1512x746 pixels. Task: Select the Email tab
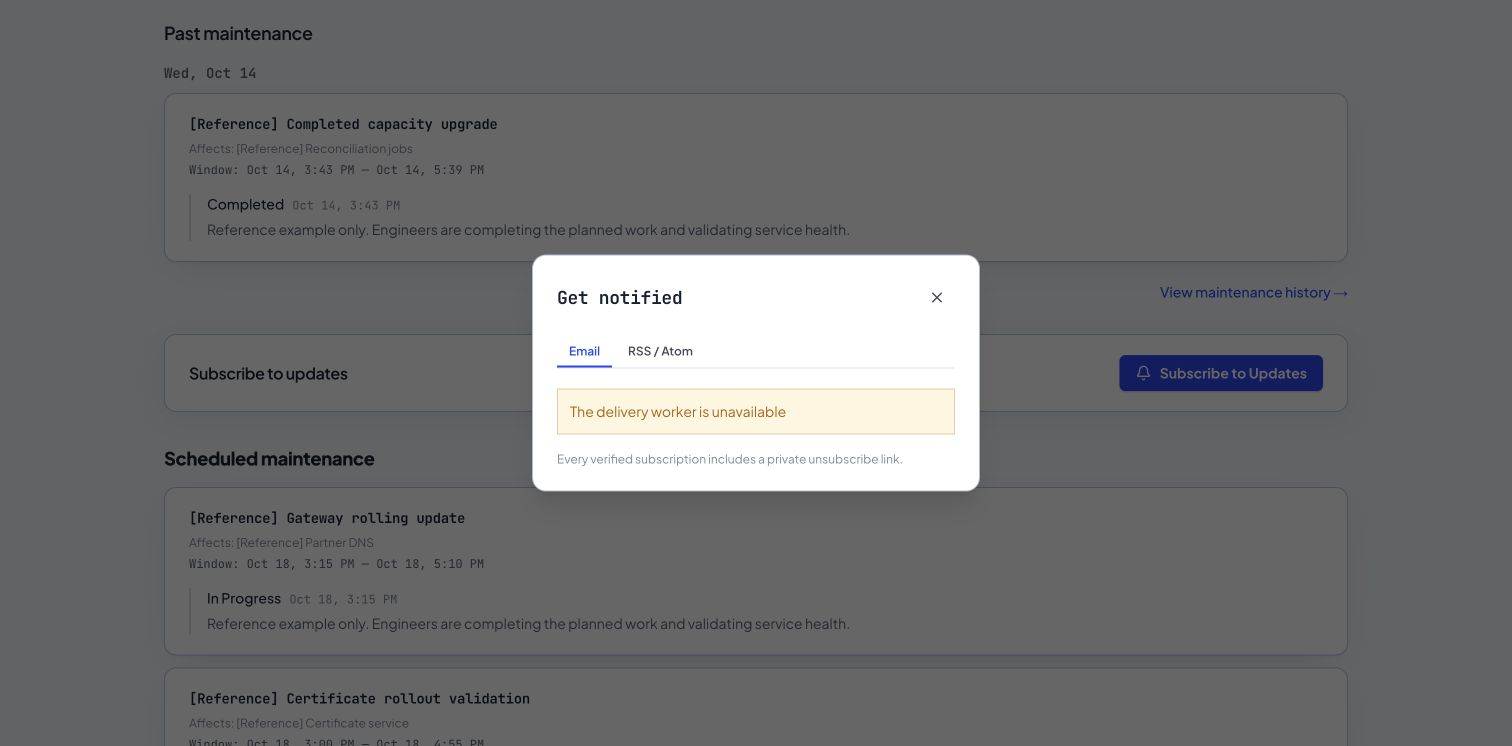[x=584, y=351]
